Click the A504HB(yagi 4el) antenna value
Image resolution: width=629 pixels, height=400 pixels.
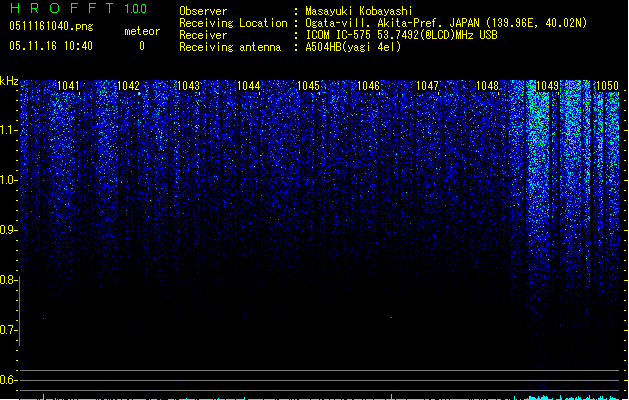(353, 47)
